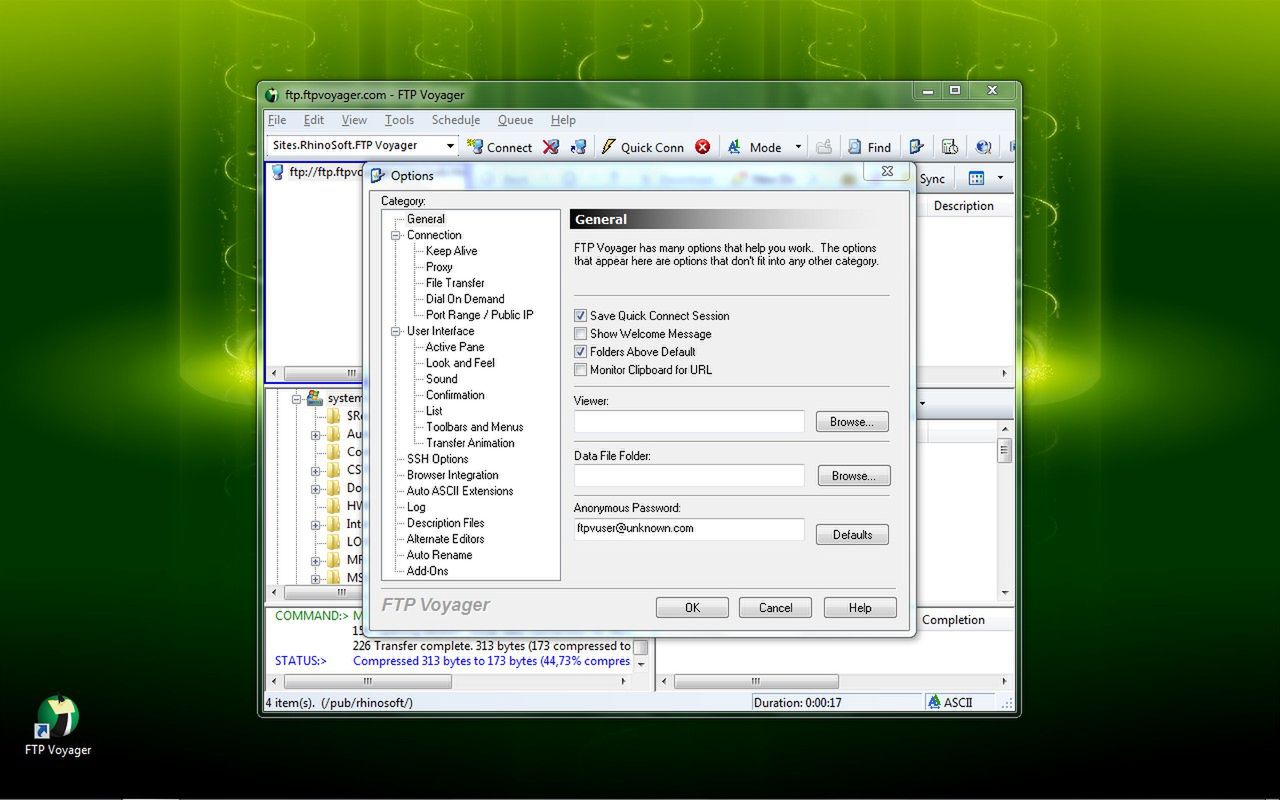Expand the Au folder in local tree
Viewport: 1280px width, 800px height.
pyautogui.click(x=316, y=435)
